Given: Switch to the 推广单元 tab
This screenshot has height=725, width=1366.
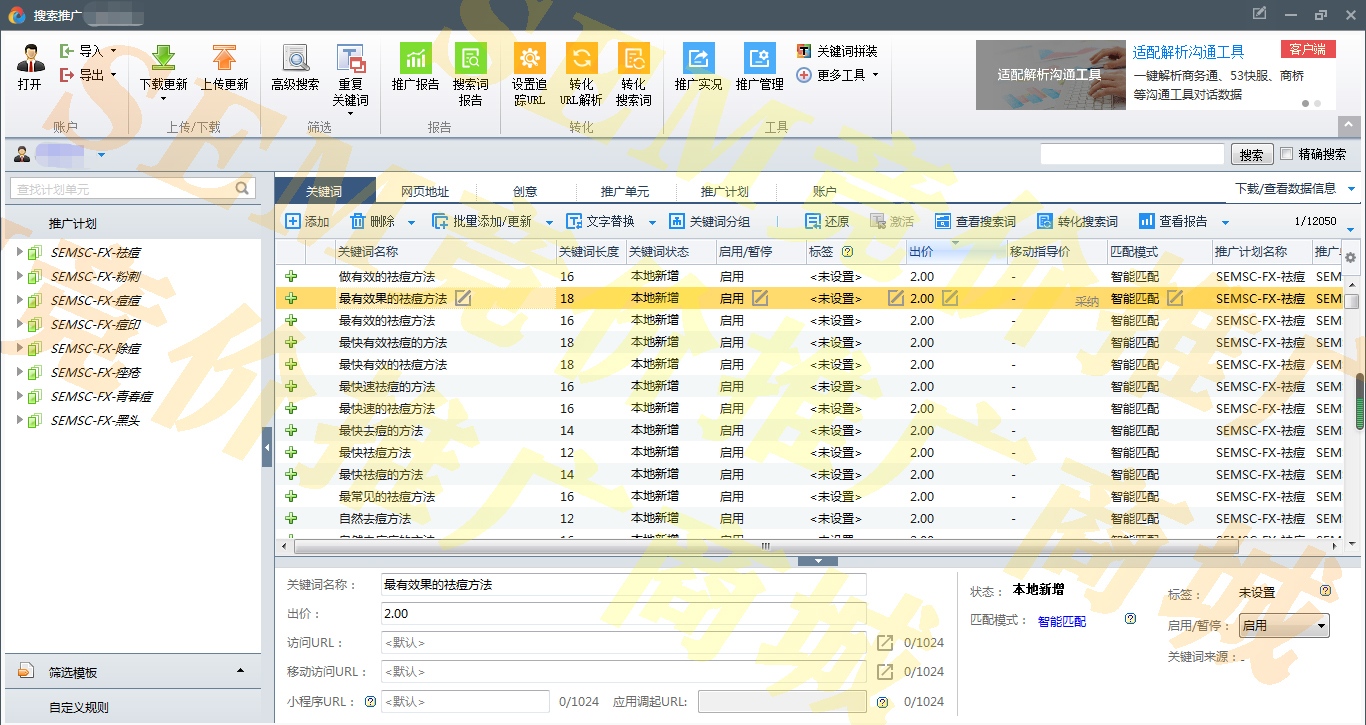Looking at the screenshot, I should tap(625, 192).
